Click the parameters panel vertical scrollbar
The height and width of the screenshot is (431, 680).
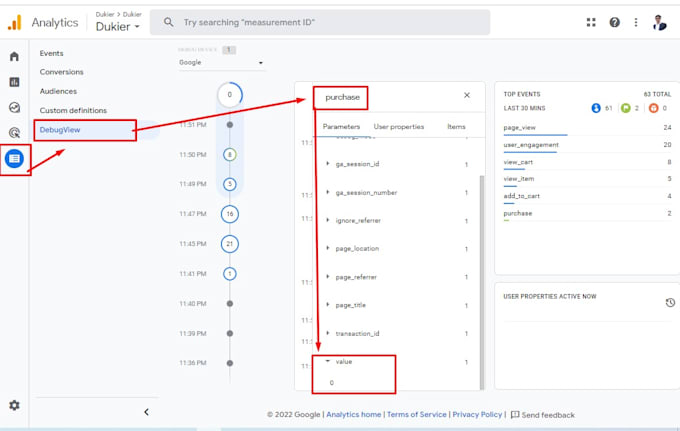coord(481,282)
